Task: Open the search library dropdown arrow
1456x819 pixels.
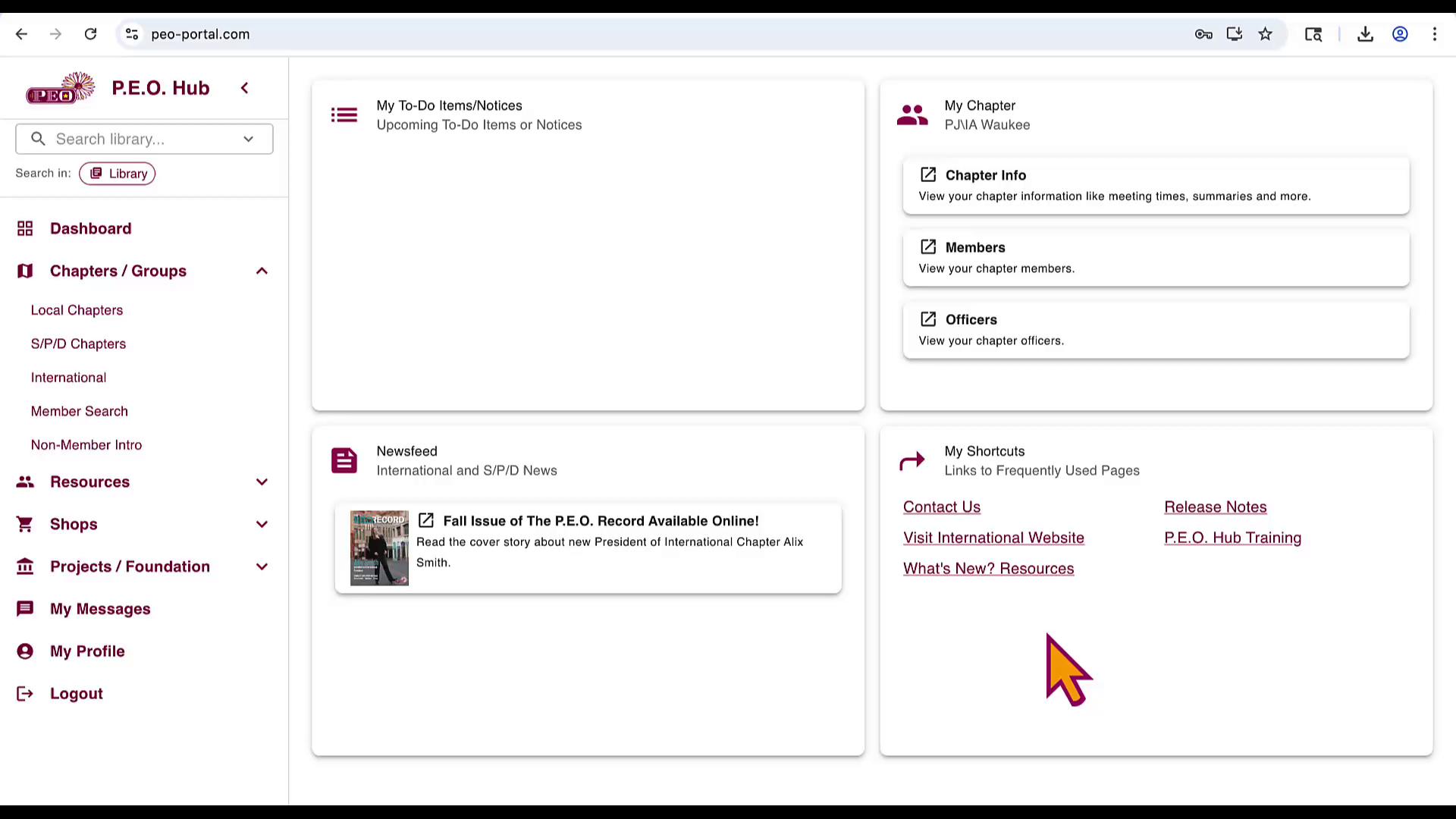Action: (248, 139)
